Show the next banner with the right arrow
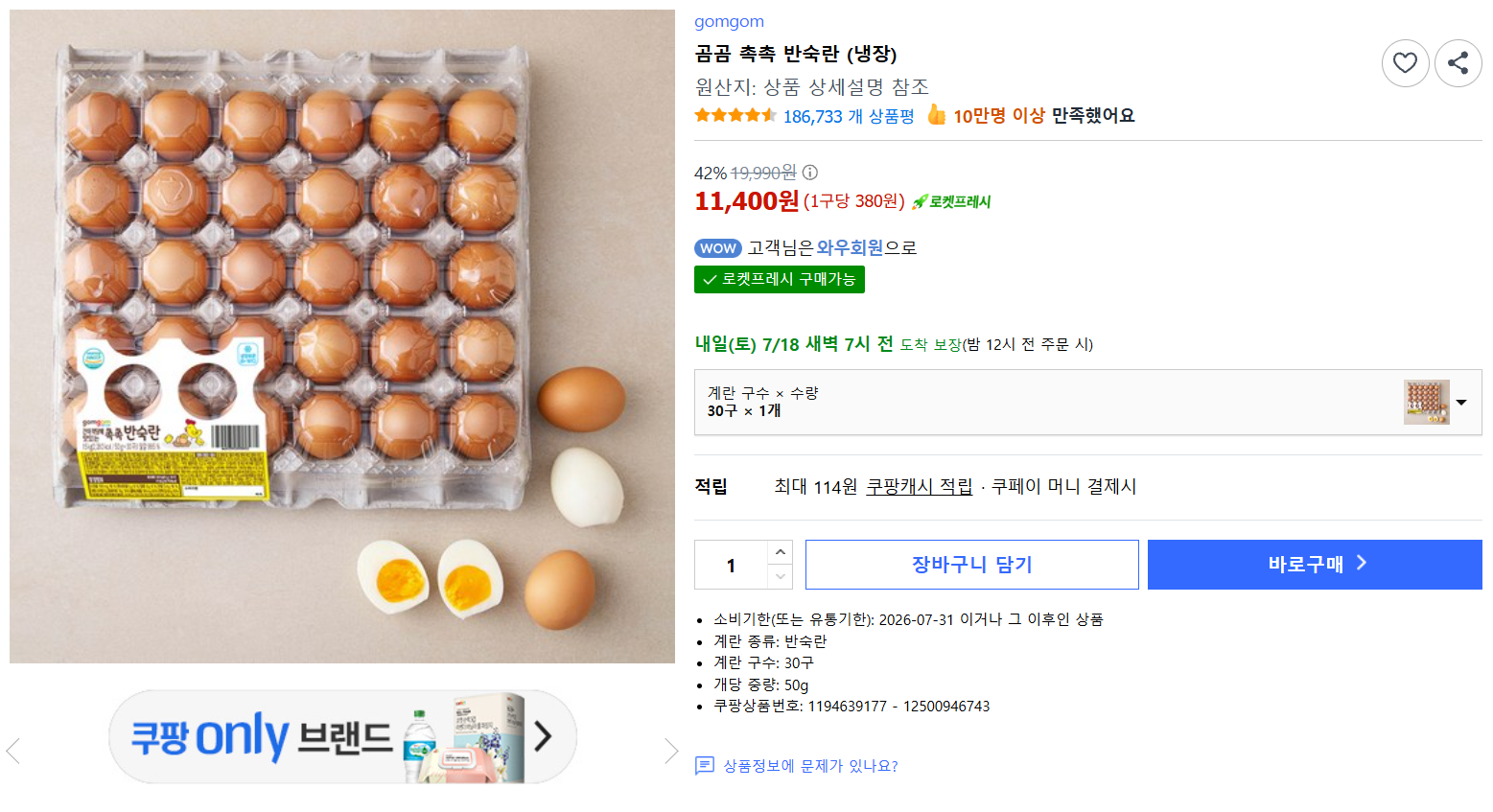 (x=671, y=751)
